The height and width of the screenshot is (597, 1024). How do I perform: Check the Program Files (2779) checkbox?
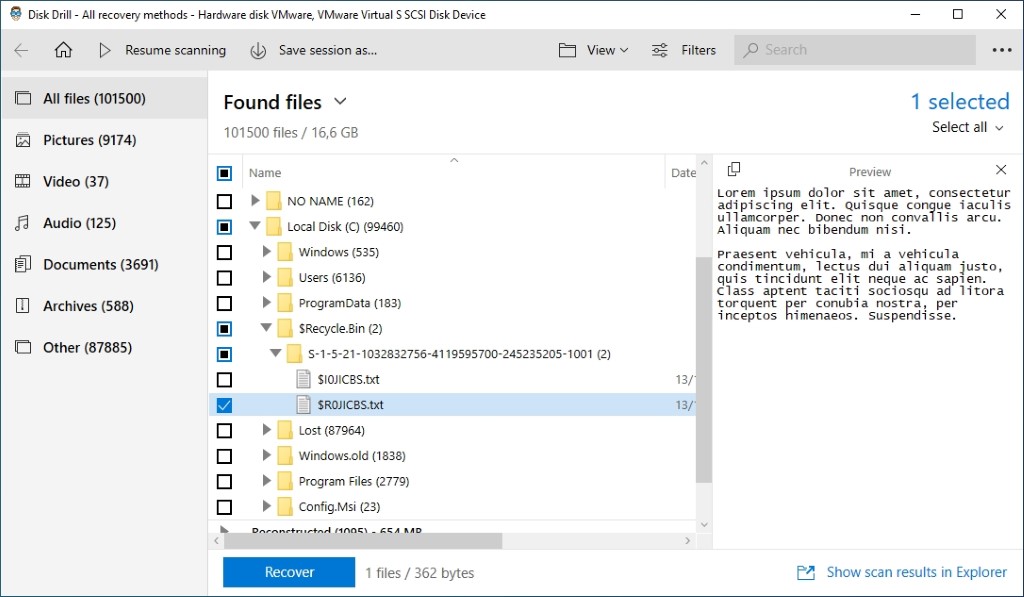click(224, 481)
